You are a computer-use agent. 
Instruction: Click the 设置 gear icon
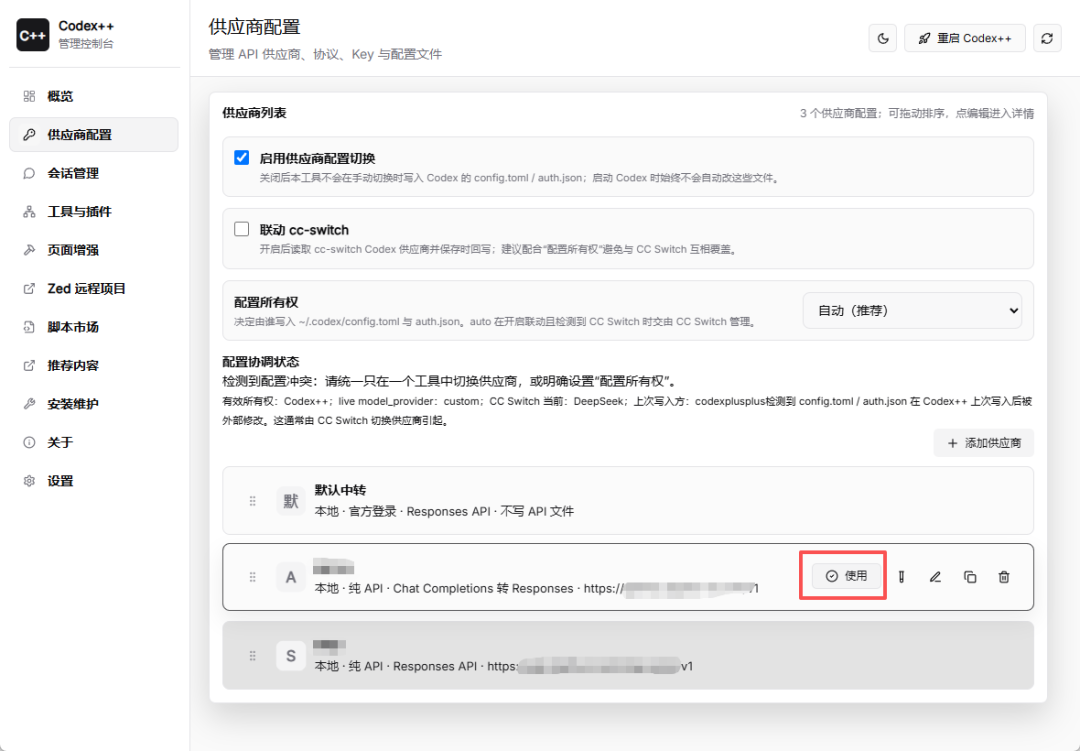click(29, 481)
